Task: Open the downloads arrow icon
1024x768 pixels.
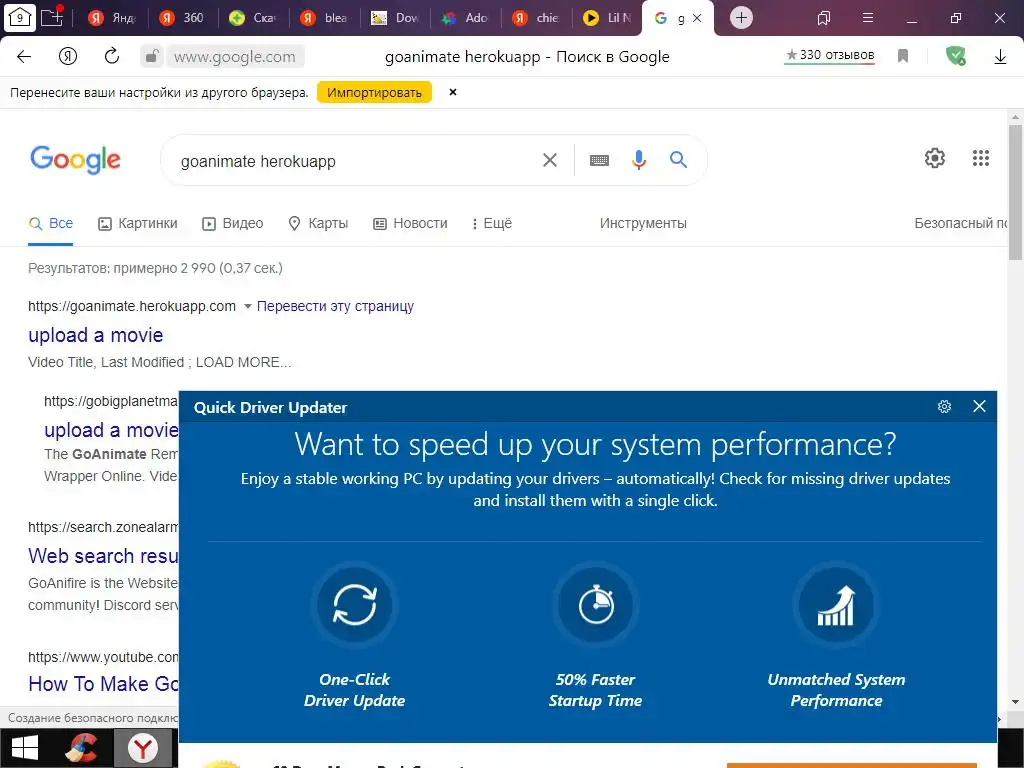Action: [1000, 57]
